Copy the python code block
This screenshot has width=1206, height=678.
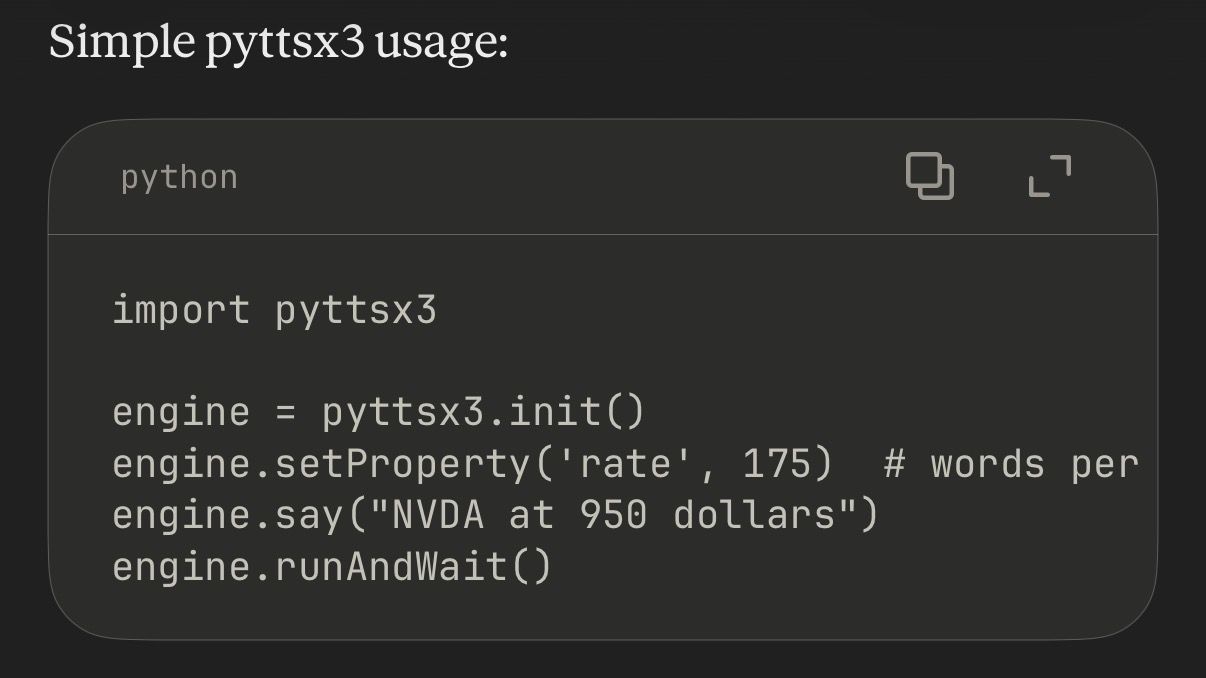tap(930, 177)
